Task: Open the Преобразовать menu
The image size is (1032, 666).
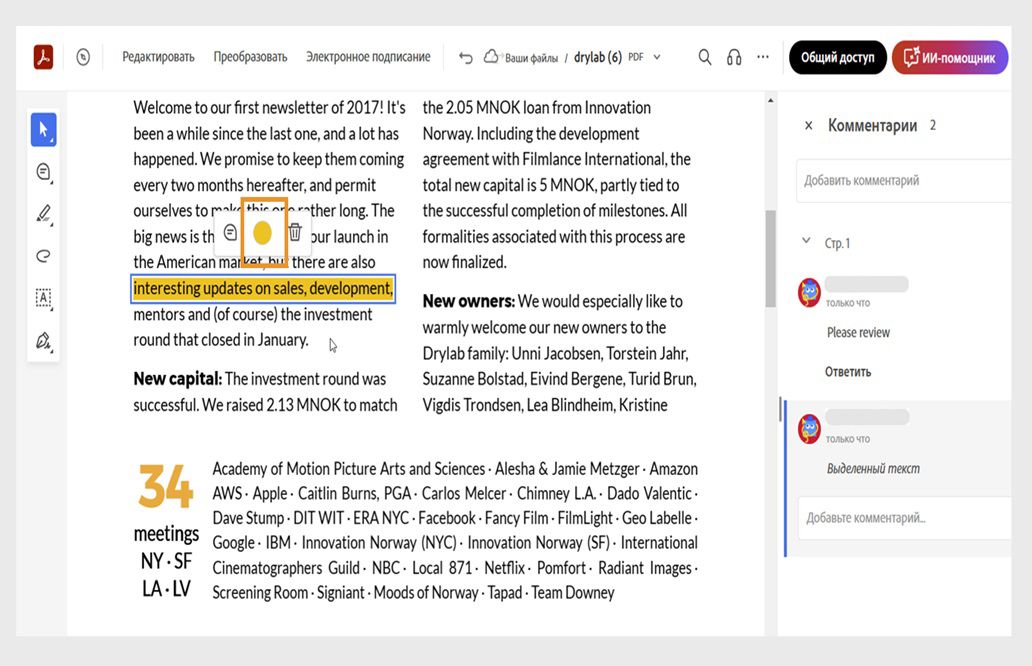Action: tap(250, 57)
